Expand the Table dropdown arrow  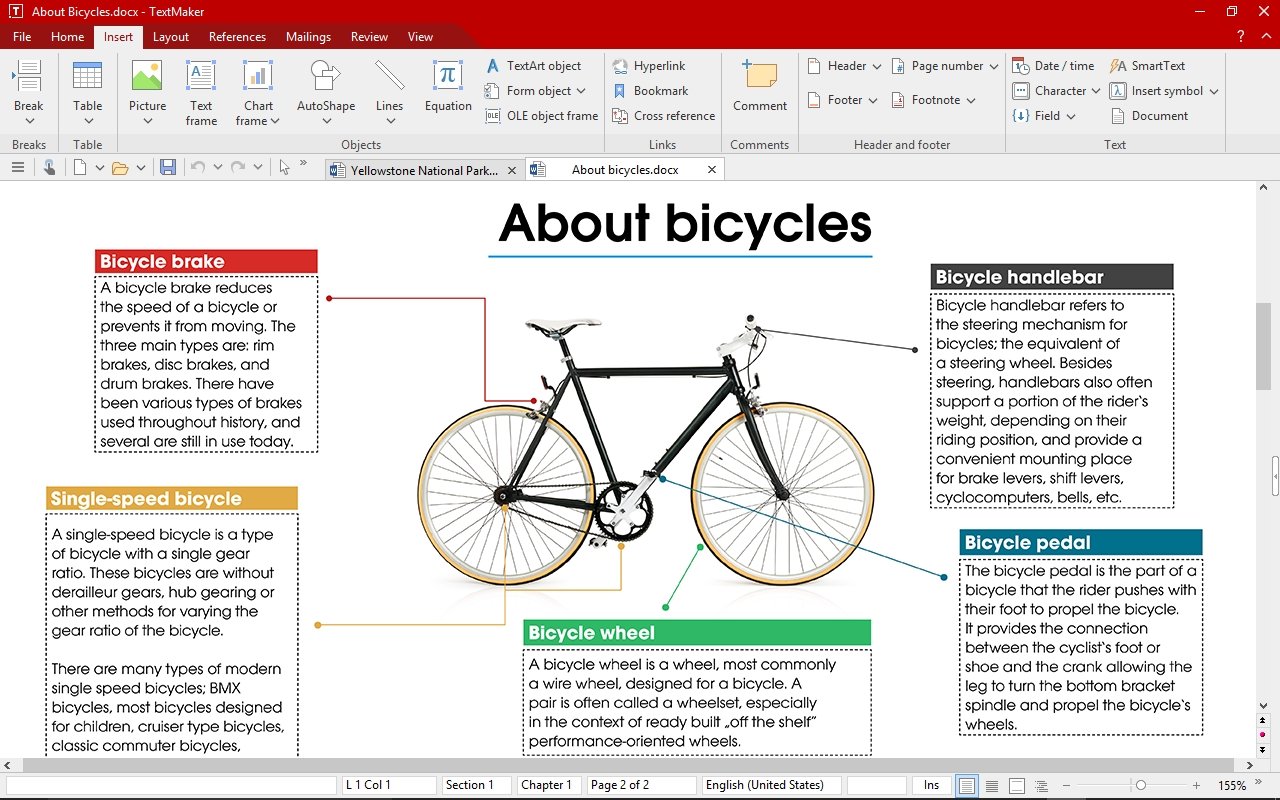88,122
